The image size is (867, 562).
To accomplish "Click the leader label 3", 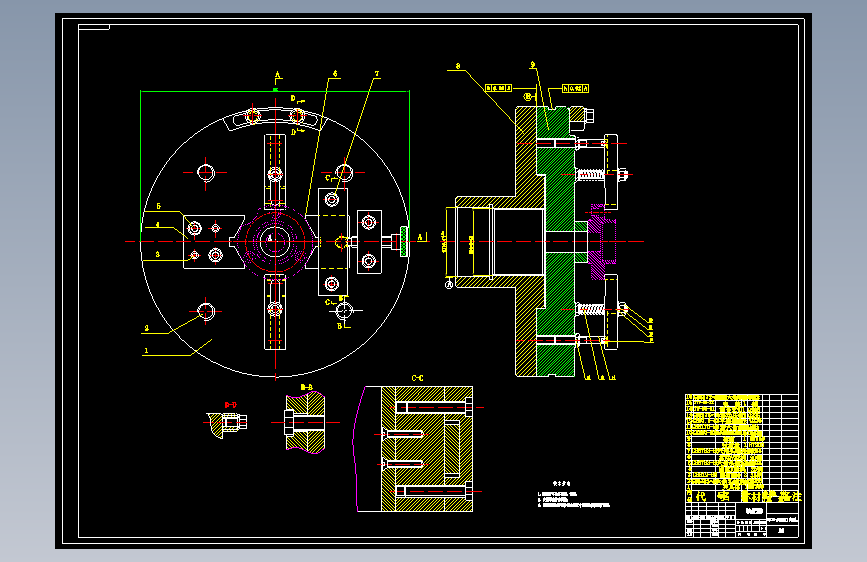I will click(158, 254).
